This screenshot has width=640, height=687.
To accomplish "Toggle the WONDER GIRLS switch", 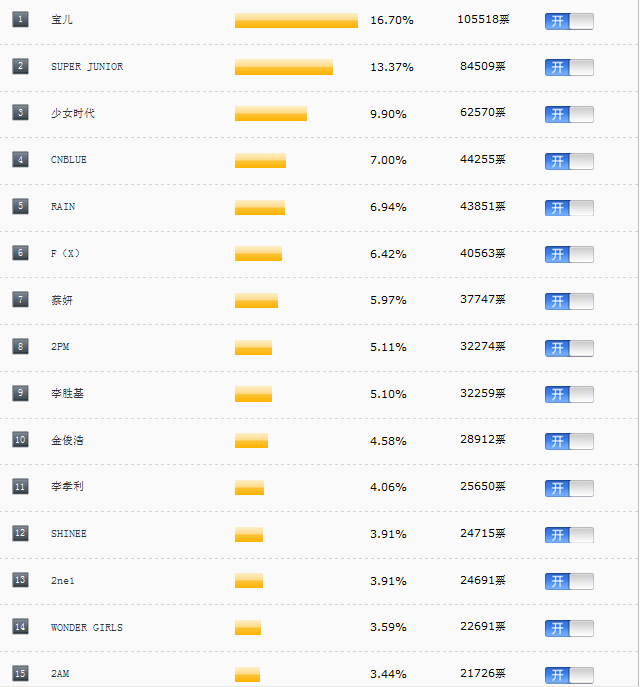I will (x=569, y=628).
